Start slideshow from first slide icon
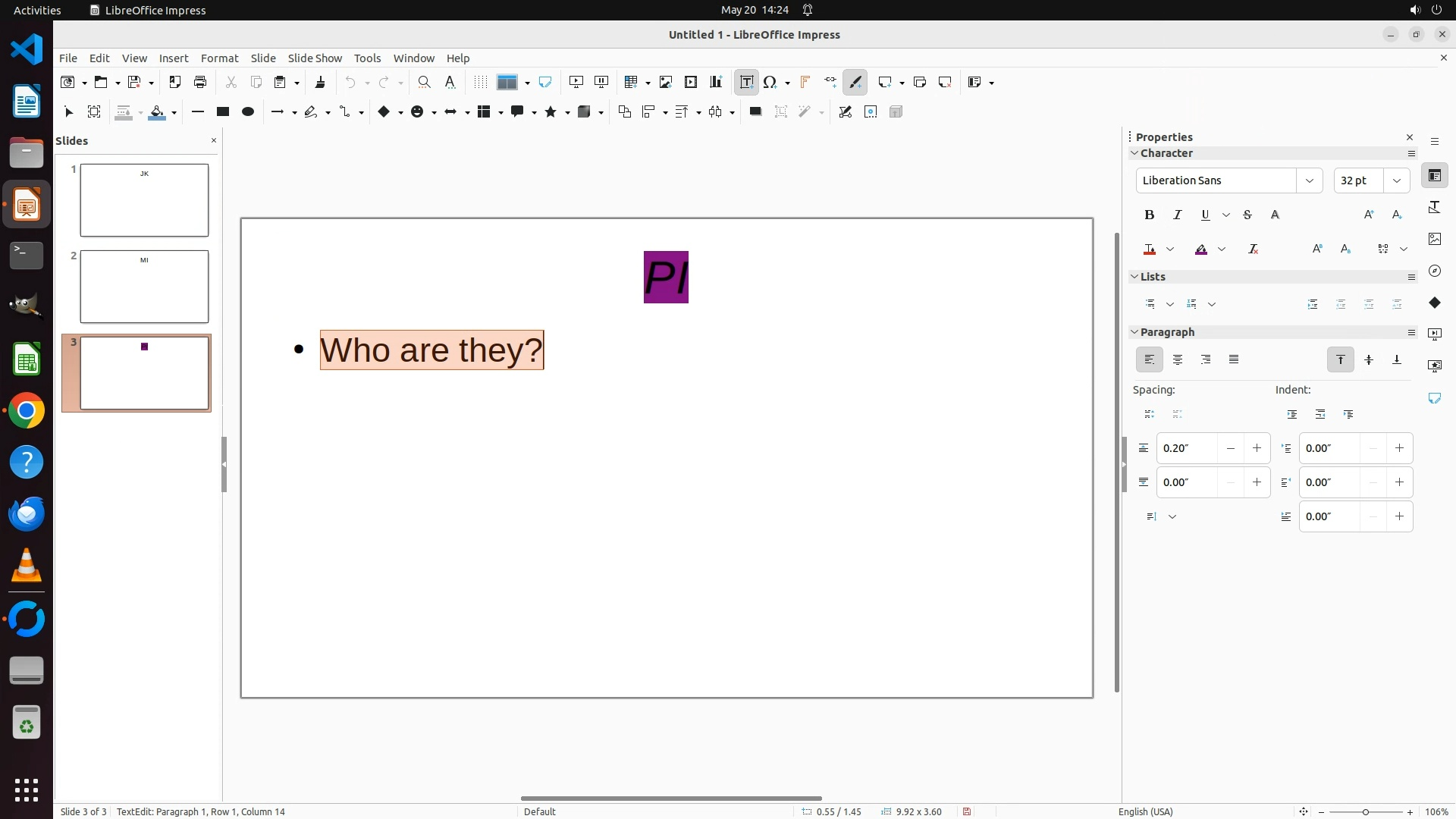The width and height of the screenshot is (1456, 819). (x=576, y=82)
